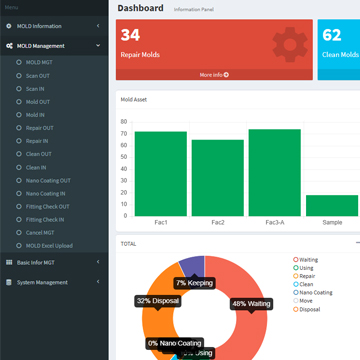The width and height of the screenshot is (360, 360).
Task: Click the arrow icon next to More info
Action: pos(226,75)
